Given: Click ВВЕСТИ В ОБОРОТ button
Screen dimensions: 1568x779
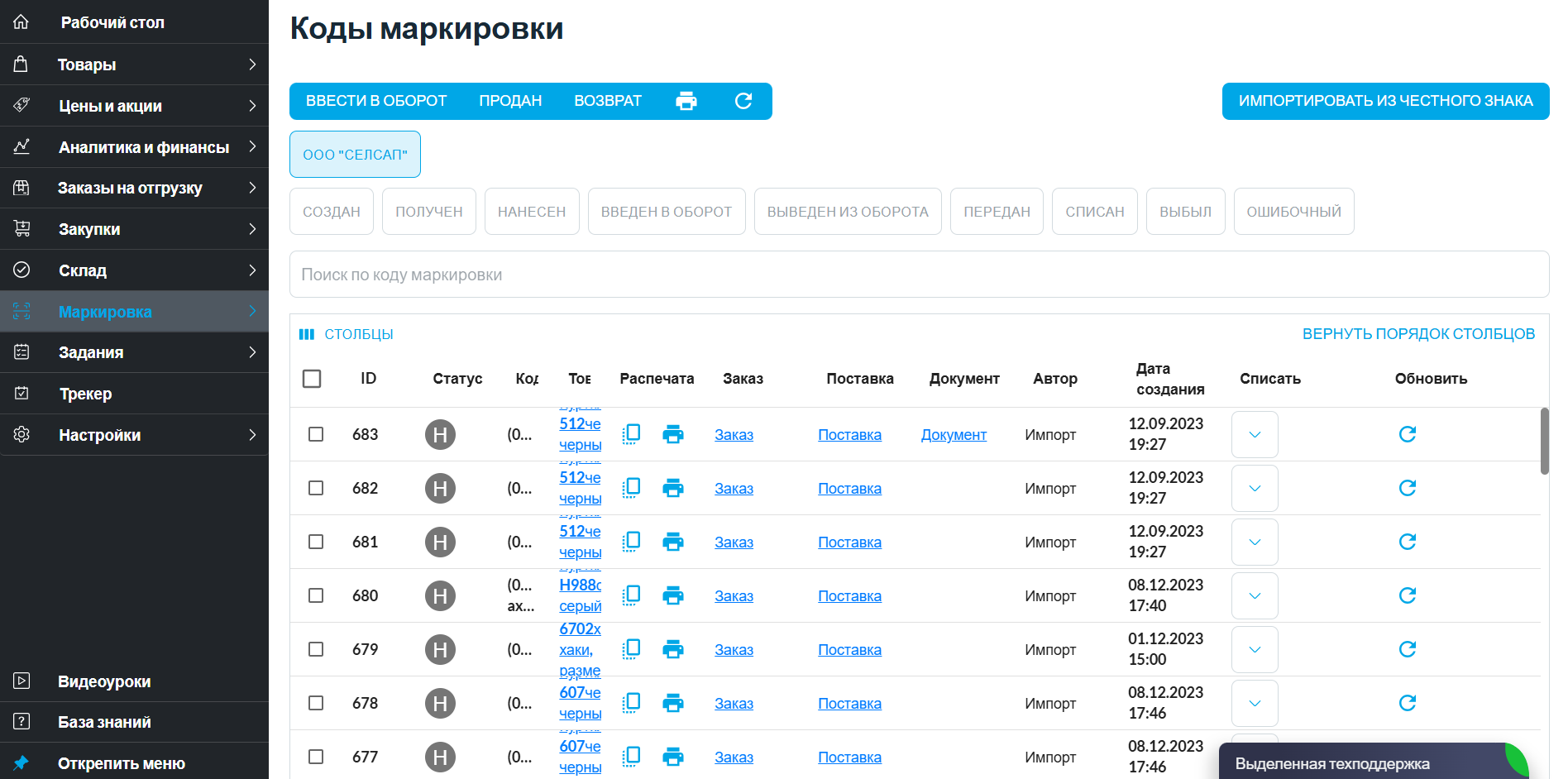Looking at the screenshot, I should point(376,101).
